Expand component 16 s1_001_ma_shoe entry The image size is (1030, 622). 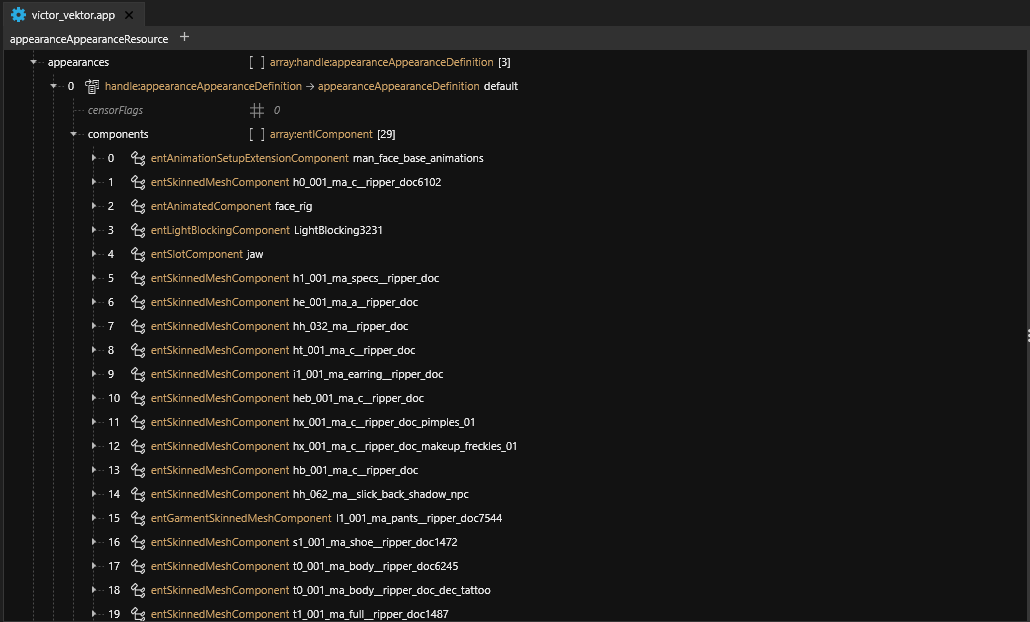pyautogui.click(x=94, y=542)
